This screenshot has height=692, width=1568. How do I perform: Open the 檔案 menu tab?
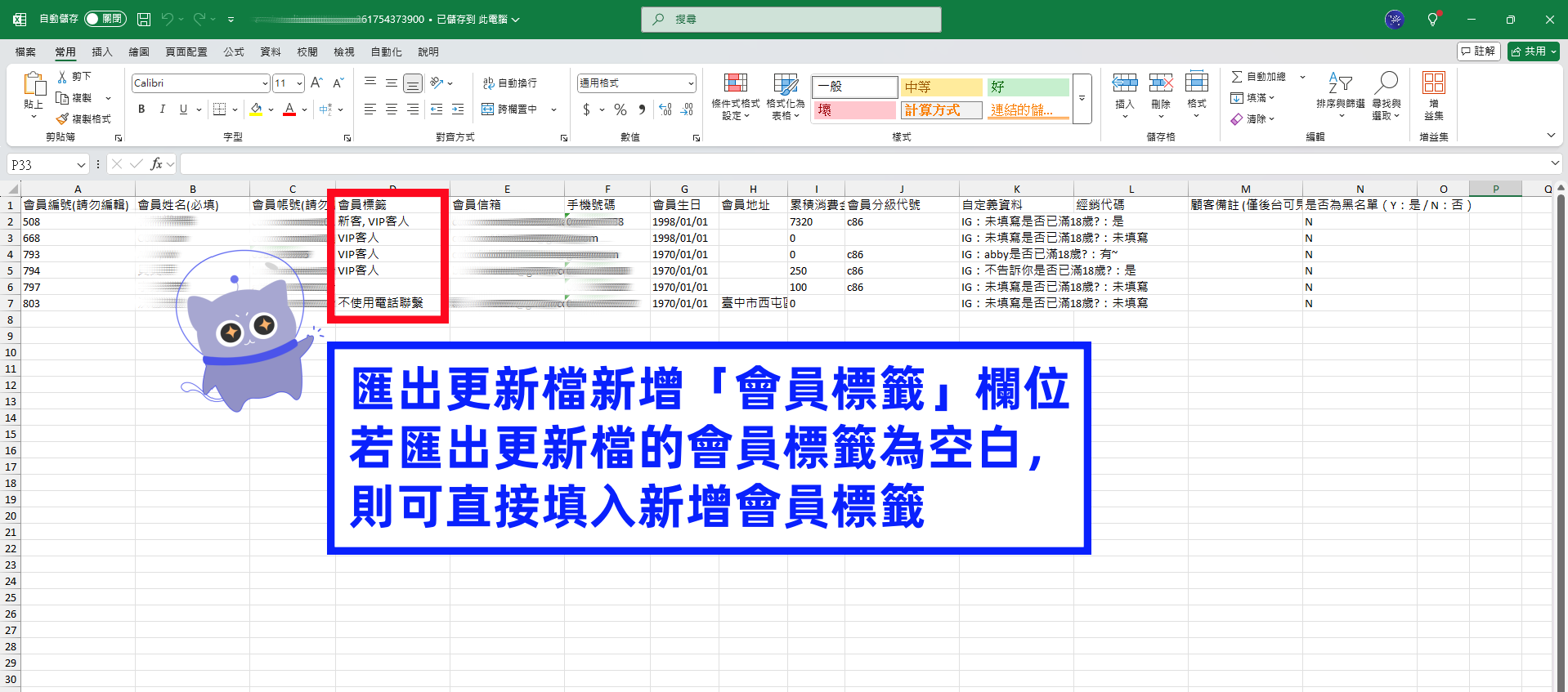point(25,51)
